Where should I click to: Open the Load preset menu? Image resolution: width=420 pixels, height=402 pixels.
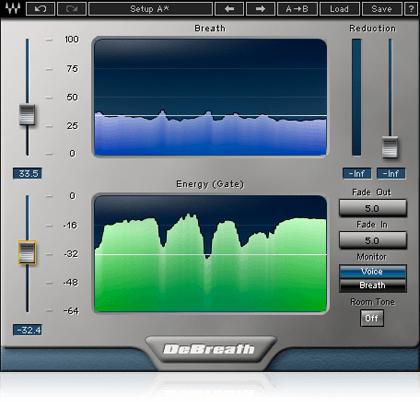(x=339, y=9)
